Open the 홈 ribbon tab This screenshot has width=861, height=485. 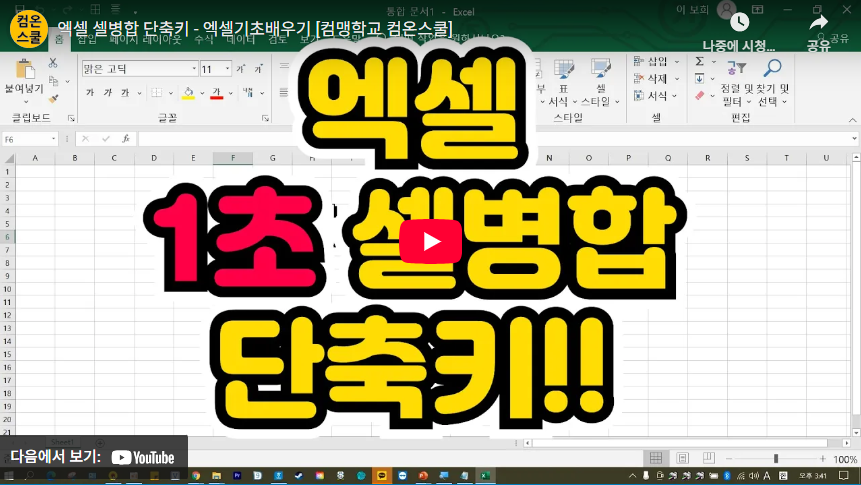pyautogui.click(x=59, y=40)
